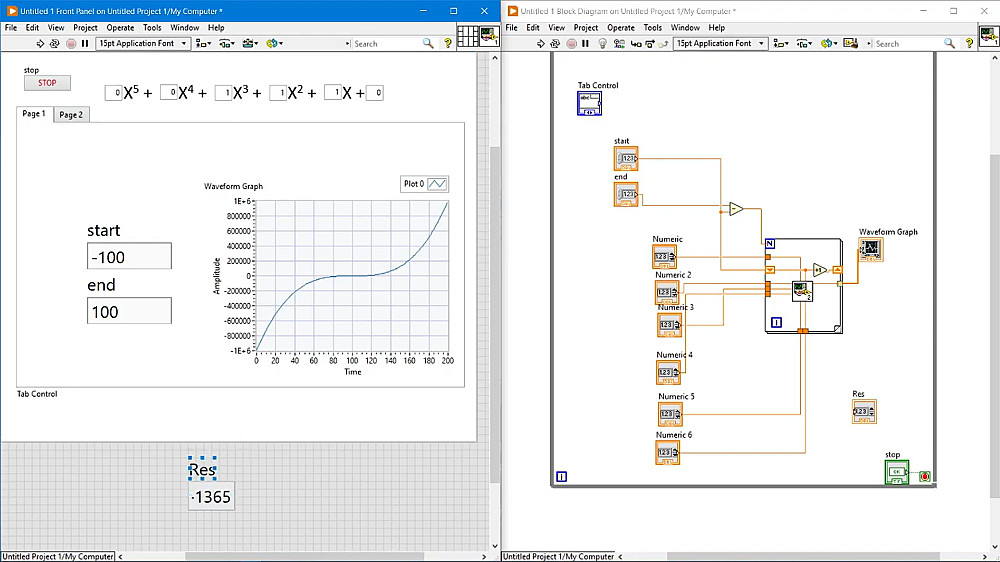The image size is (1000, 562).
Task: Click the Plot 0 legend line sample
Action: [437, 184]
